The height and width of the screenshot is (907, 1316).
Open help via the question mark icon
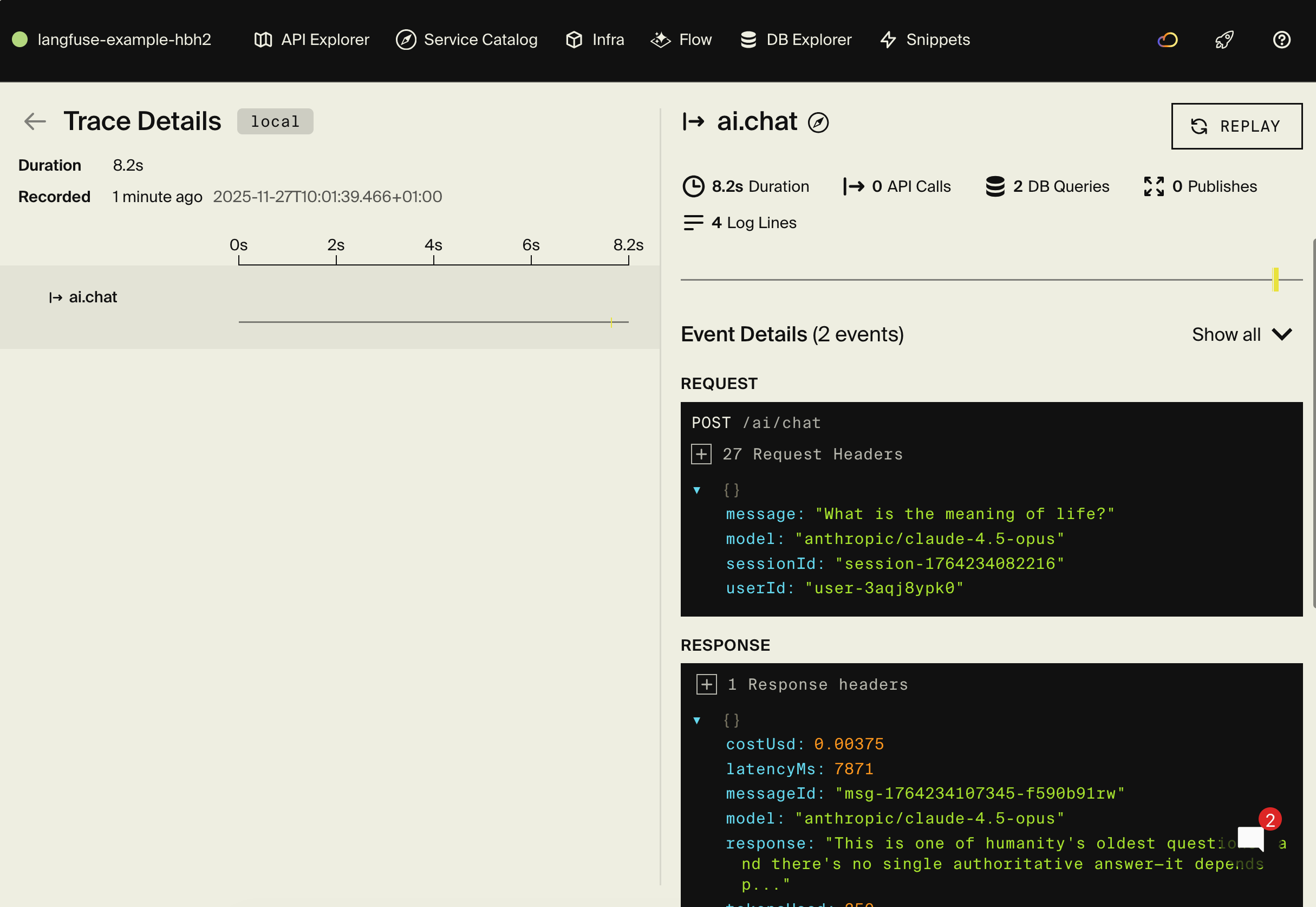coord(1281,40)
